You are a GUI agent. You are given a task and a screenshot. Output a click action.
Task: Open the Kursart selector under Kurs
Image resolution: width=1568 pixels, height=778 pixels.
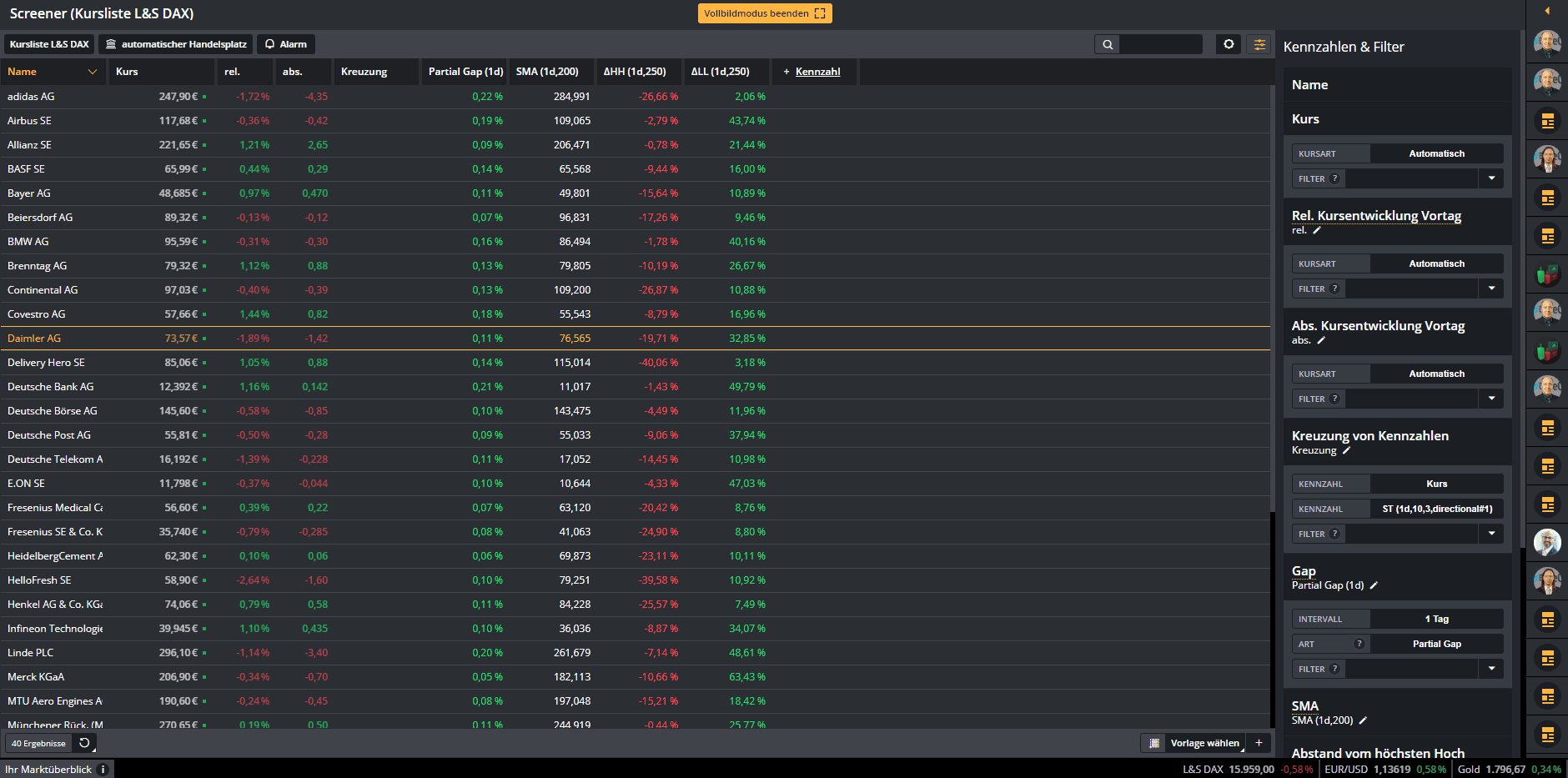point(1436,153)
